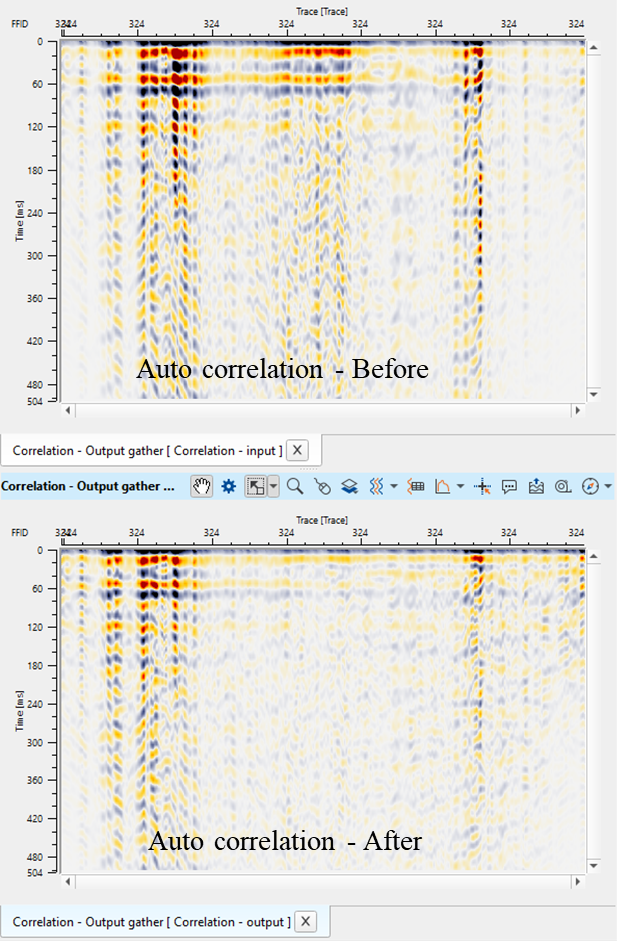Click the wiggle traces display icon
This screenshot has width=617, height=941.
point(376,486)
